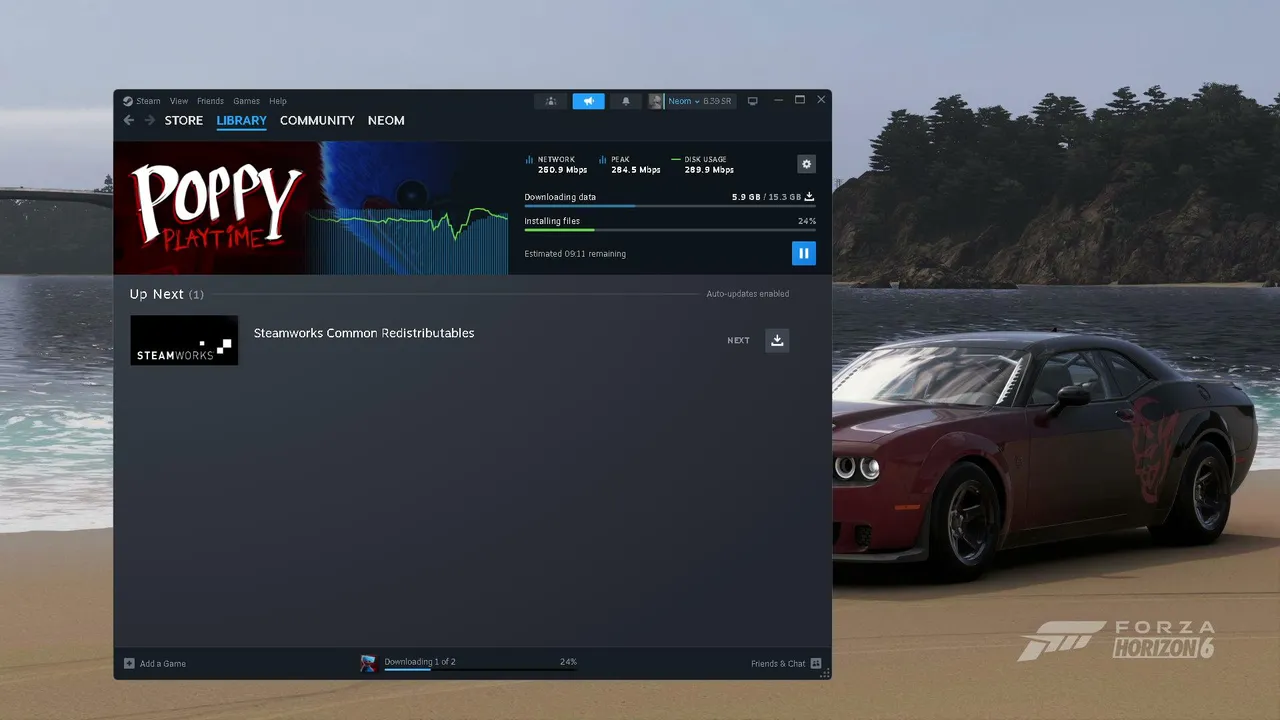Click the Downloading data label
The width and height of the screenshot is (1280, 720).
point(560,197)
